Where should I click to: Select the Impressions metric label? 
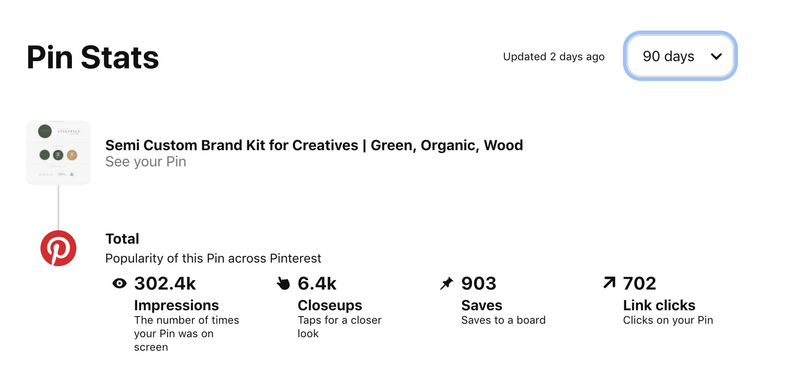177,305
